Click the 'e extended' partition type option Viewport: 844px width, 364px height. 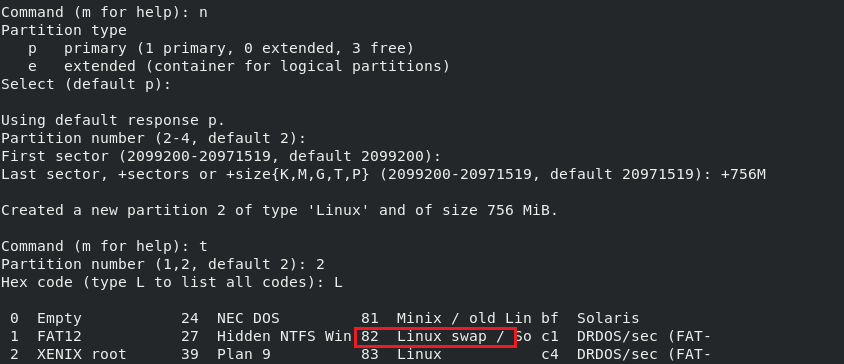tap(238, 67)
